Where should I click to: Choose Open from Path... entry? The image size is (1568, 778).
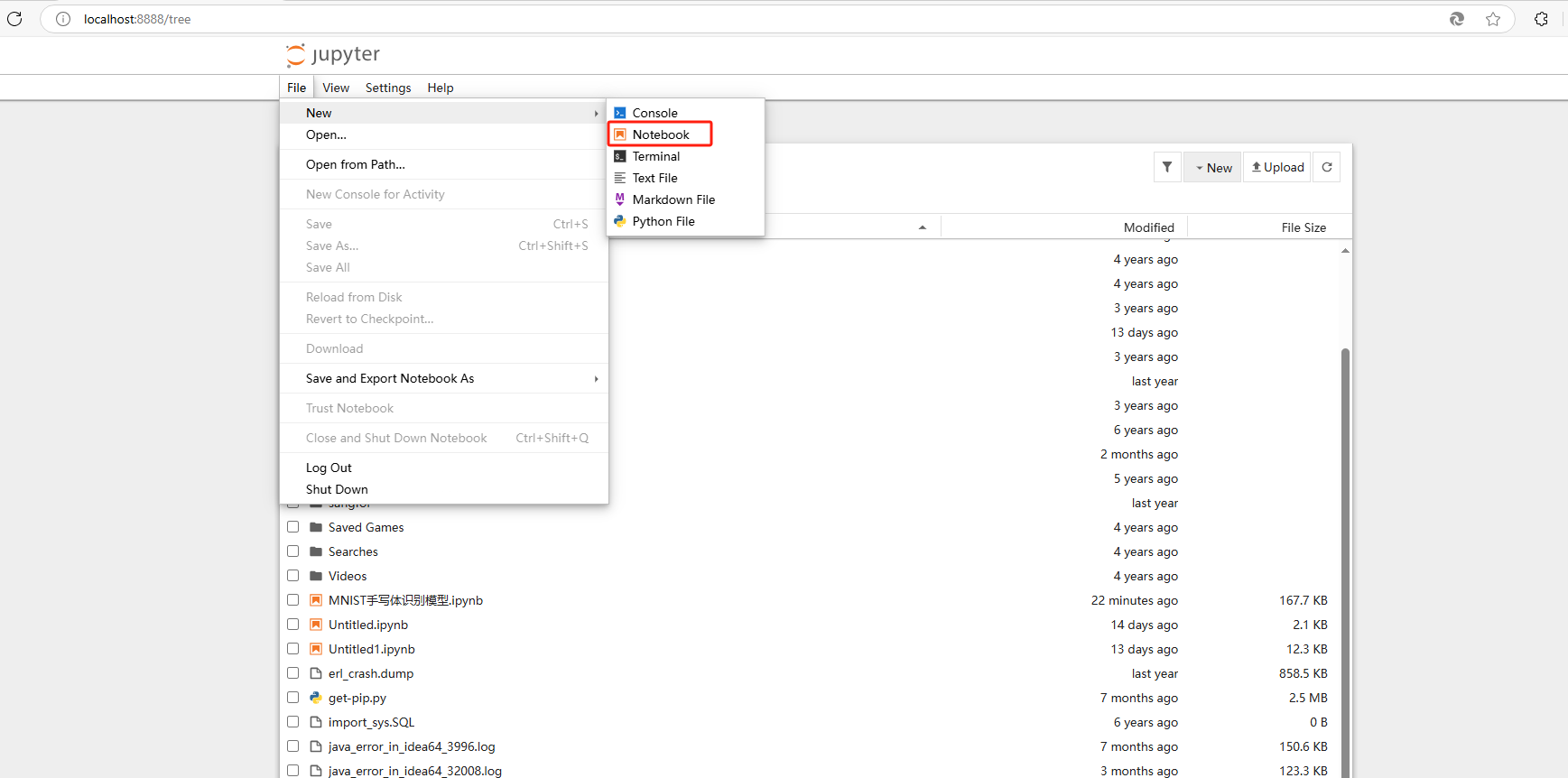(443, 164)
